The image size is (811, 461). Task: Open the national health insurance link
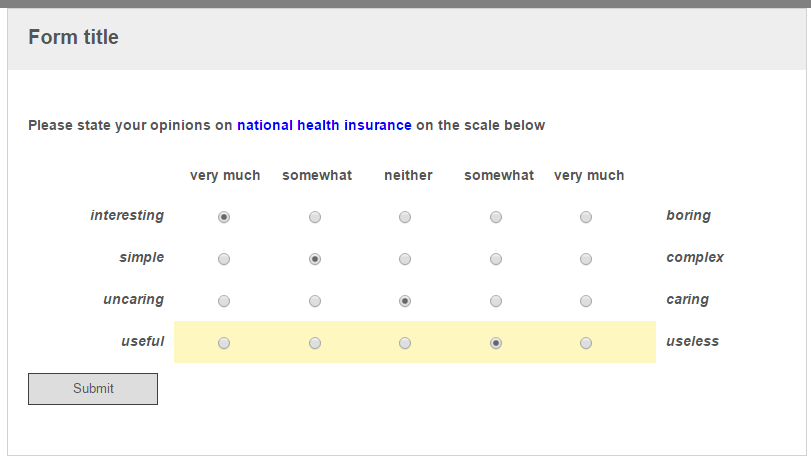[x=324, y=125]
